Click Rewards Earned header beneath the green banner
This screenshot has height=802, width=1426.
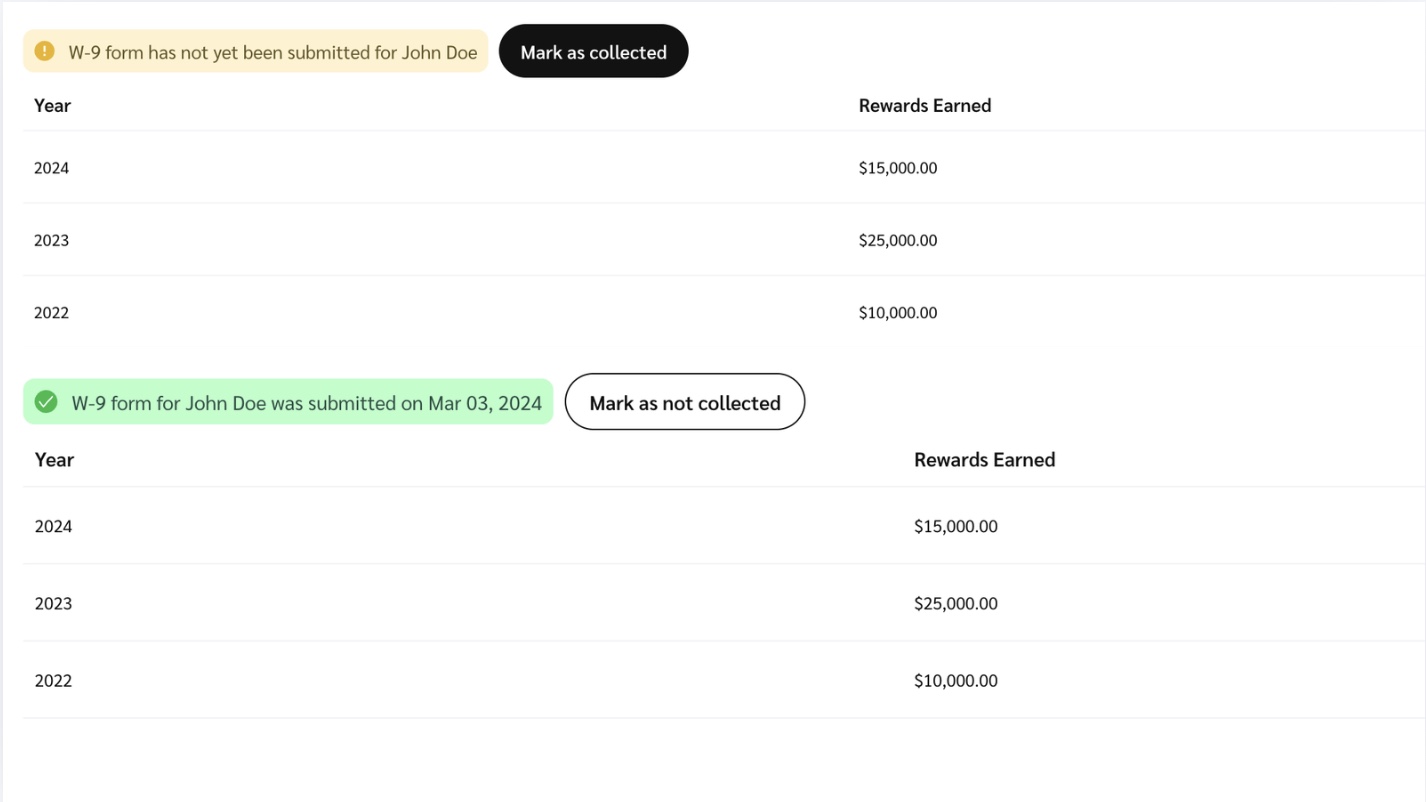pyautogui.click(x=984, y=460)
